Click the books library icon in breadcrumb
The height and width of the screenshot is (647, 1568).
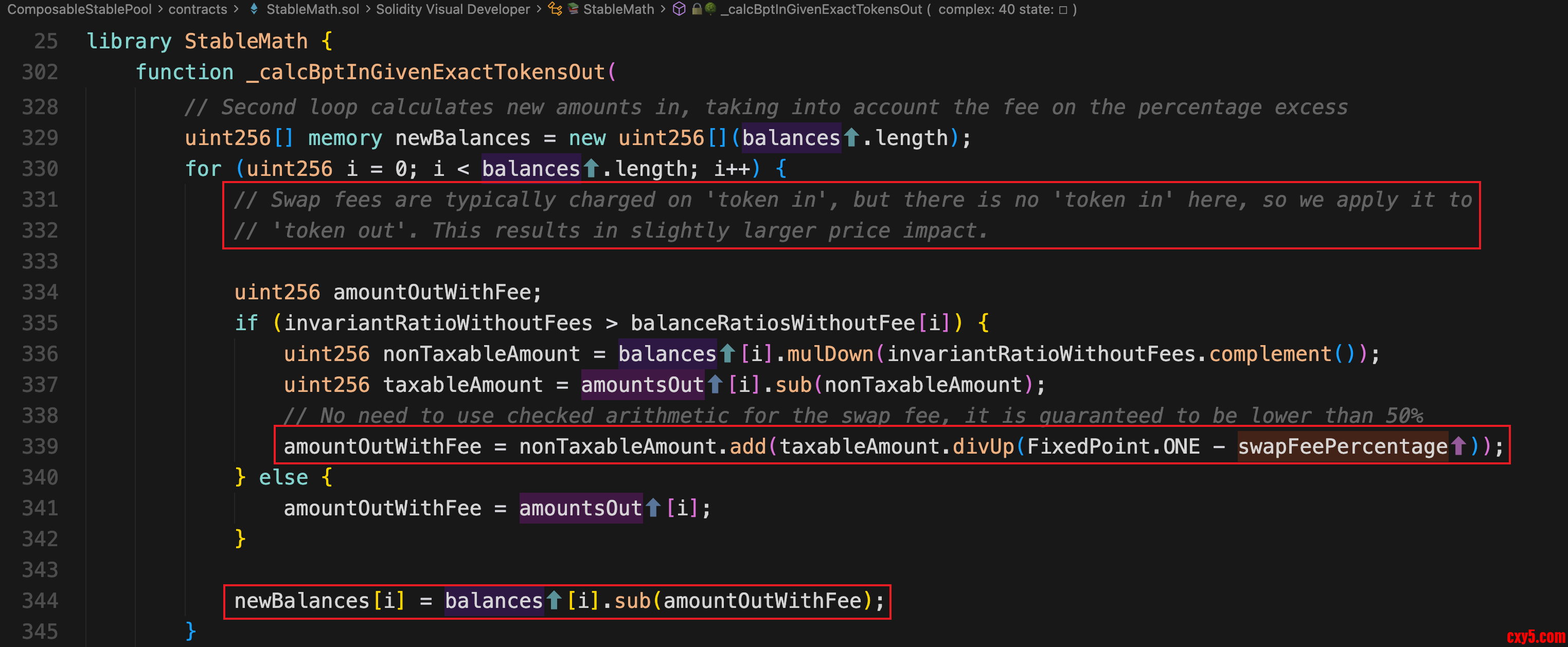click(574, 9)
